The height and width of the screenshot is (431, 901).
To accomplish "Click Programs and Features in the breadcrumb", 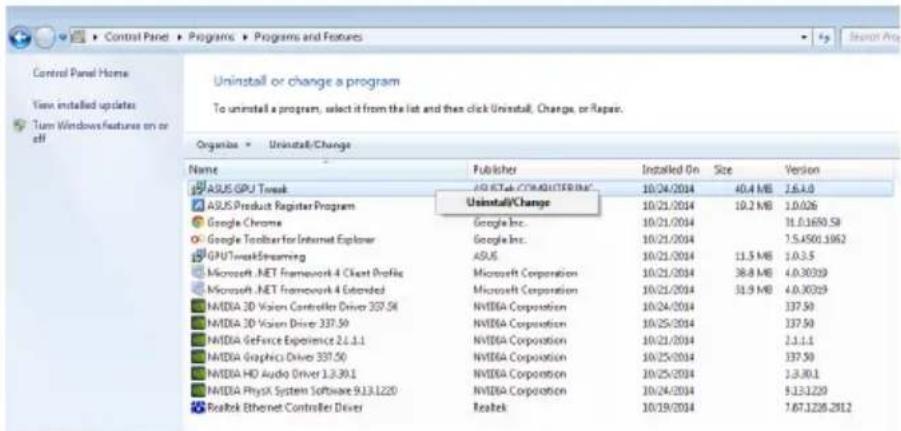I will coord(308,37).
